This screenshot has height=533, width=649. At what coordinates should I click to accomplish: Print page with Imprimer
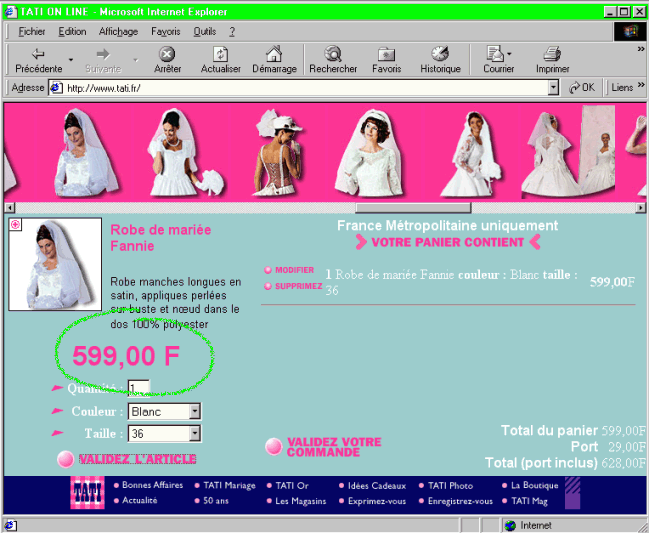pyautogui.click(x=552, y=60)
